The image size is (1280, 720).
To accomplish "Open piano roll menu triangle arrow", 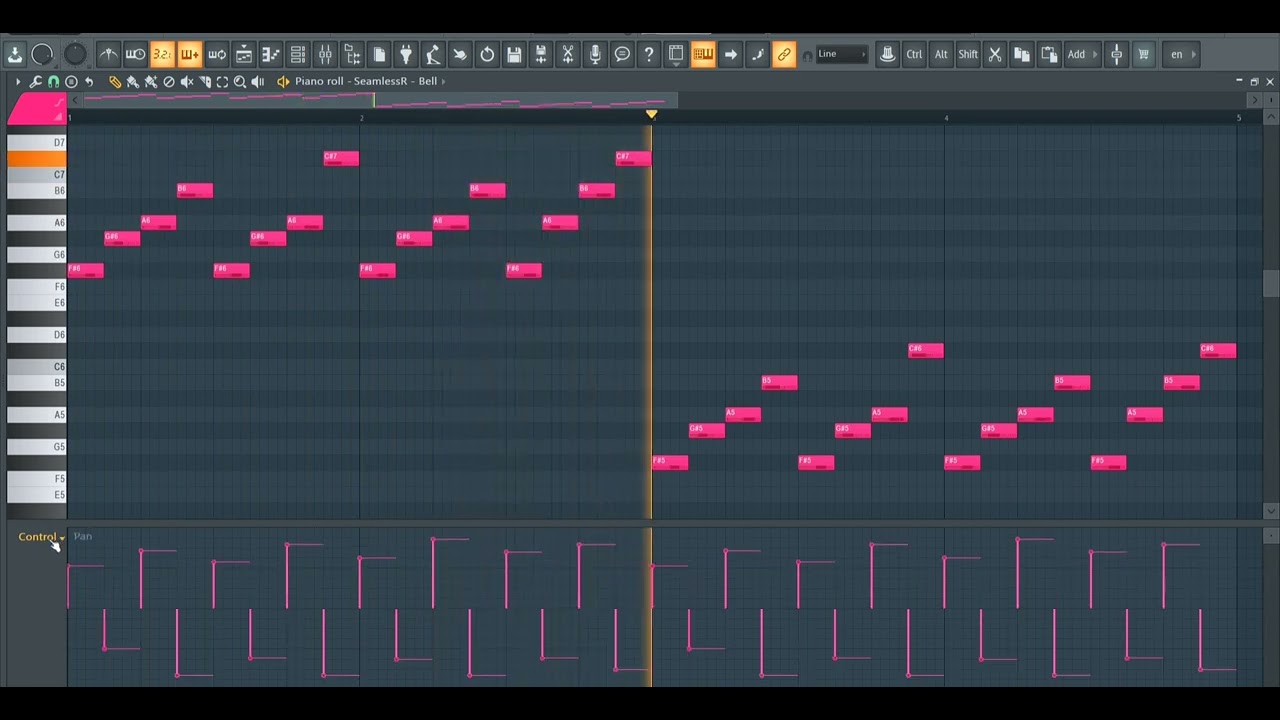I will tap(17, 81).
